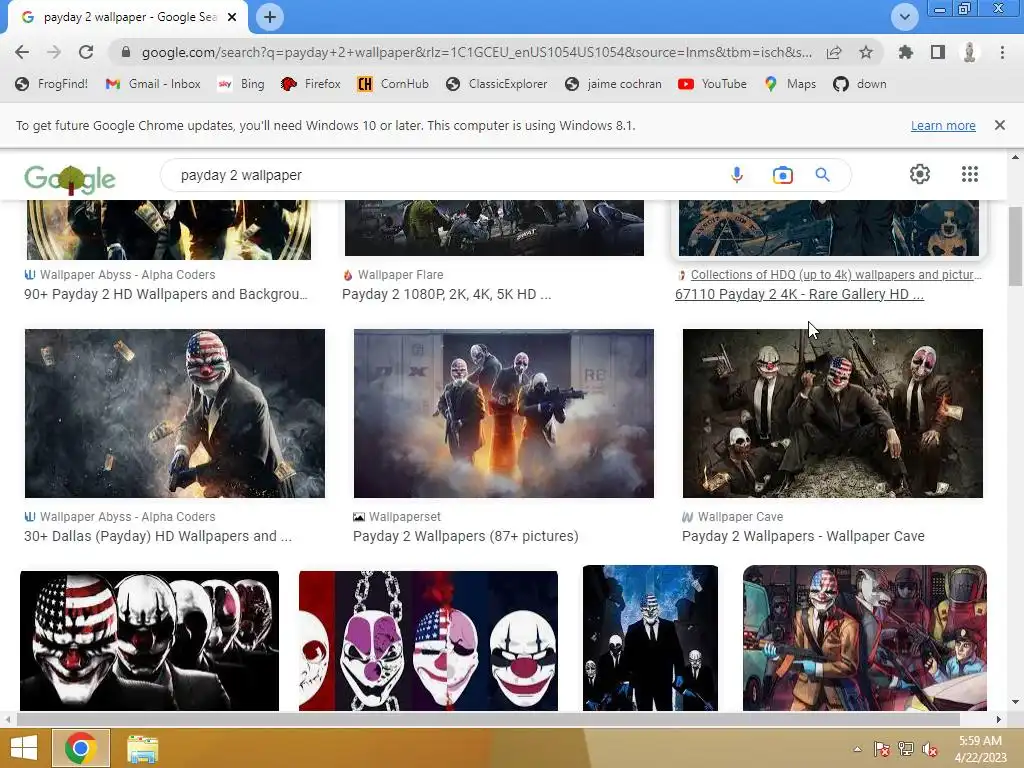Open Collections of HDQ wallpapers source link

click(x=836, y=275)
